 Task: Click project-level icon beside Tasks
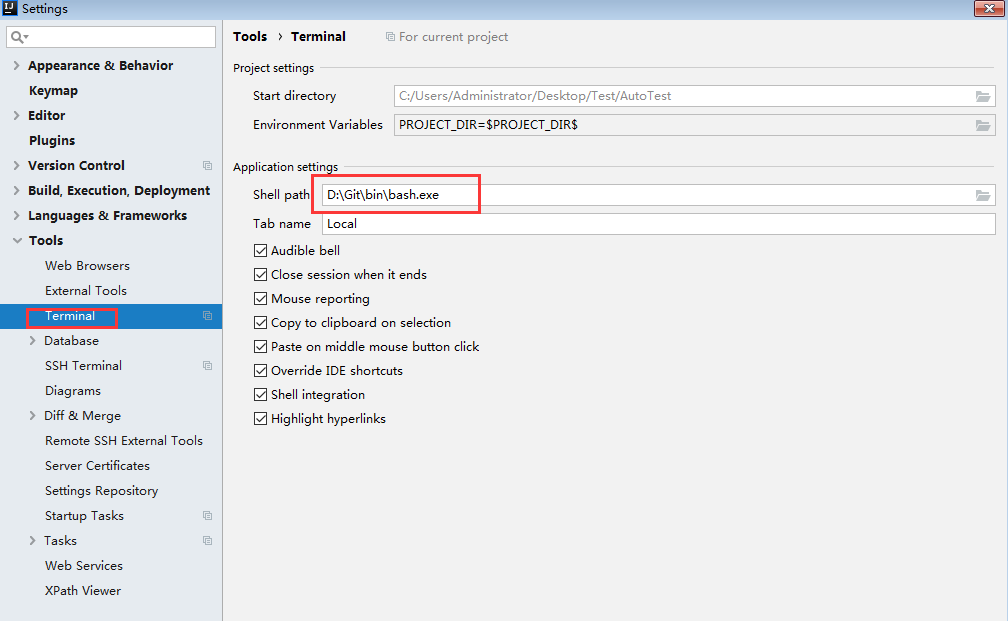pos(207,541)
